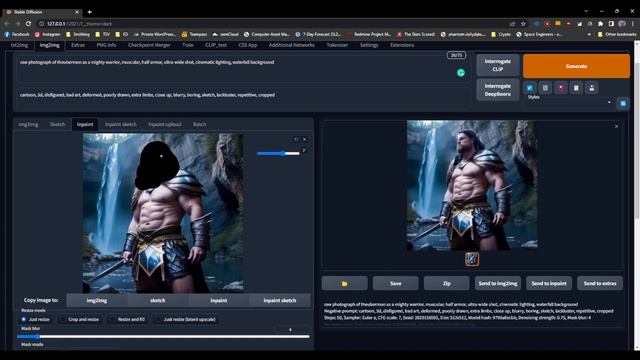Open output folder with the folder icon button
The width and height of the screenshot is (640, 360).
coord(344,283)
